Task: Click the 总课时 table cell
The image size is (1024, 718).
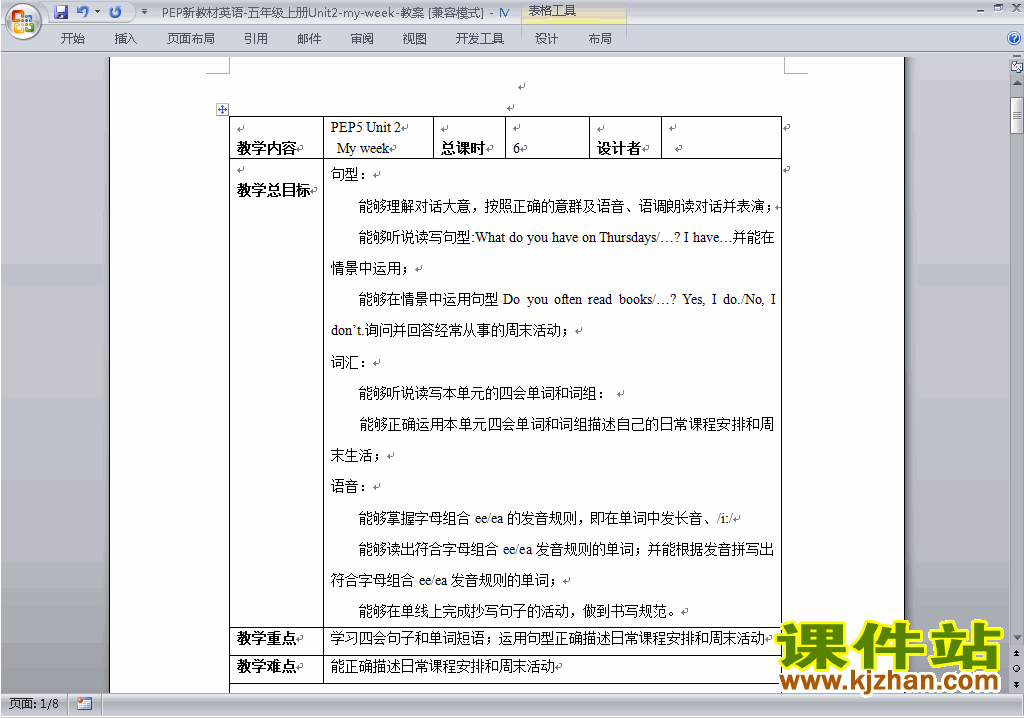Action: pos(469,138)
